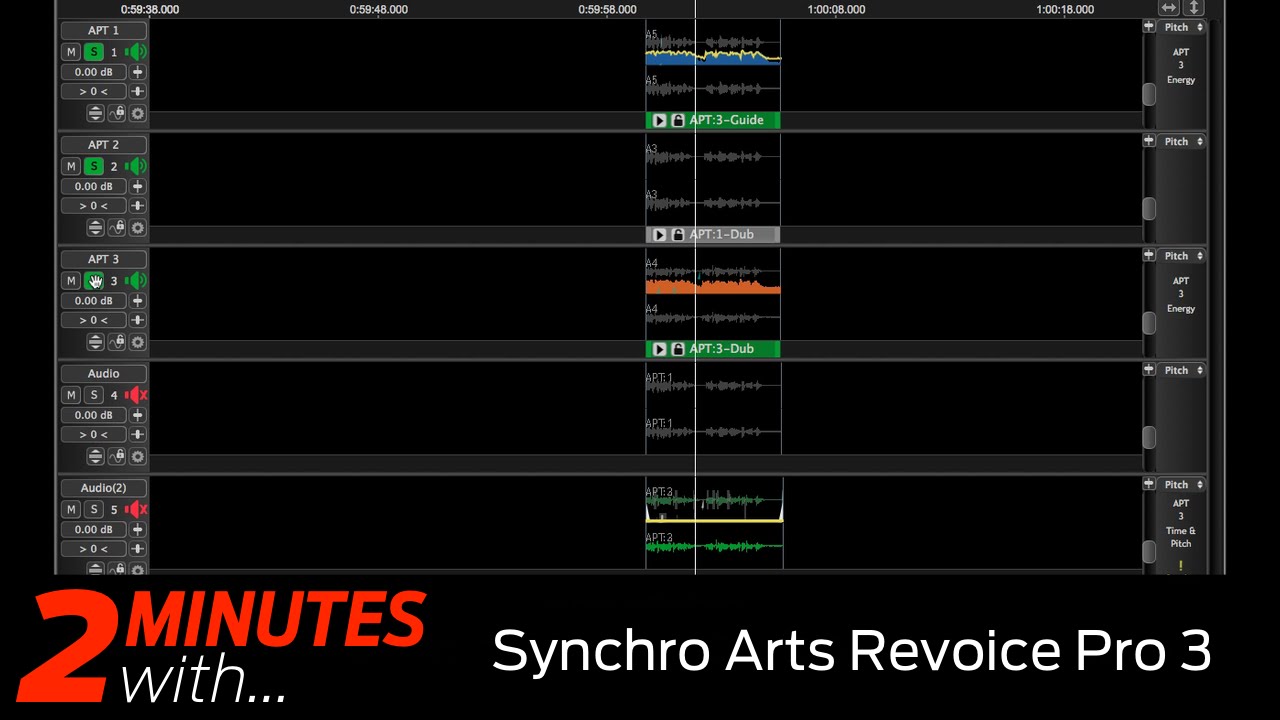Viewport: 1280px width, 720px height.
Task: Open the Pitch dropdown for APT 3 track
Action: click(x=1182, y=256)
